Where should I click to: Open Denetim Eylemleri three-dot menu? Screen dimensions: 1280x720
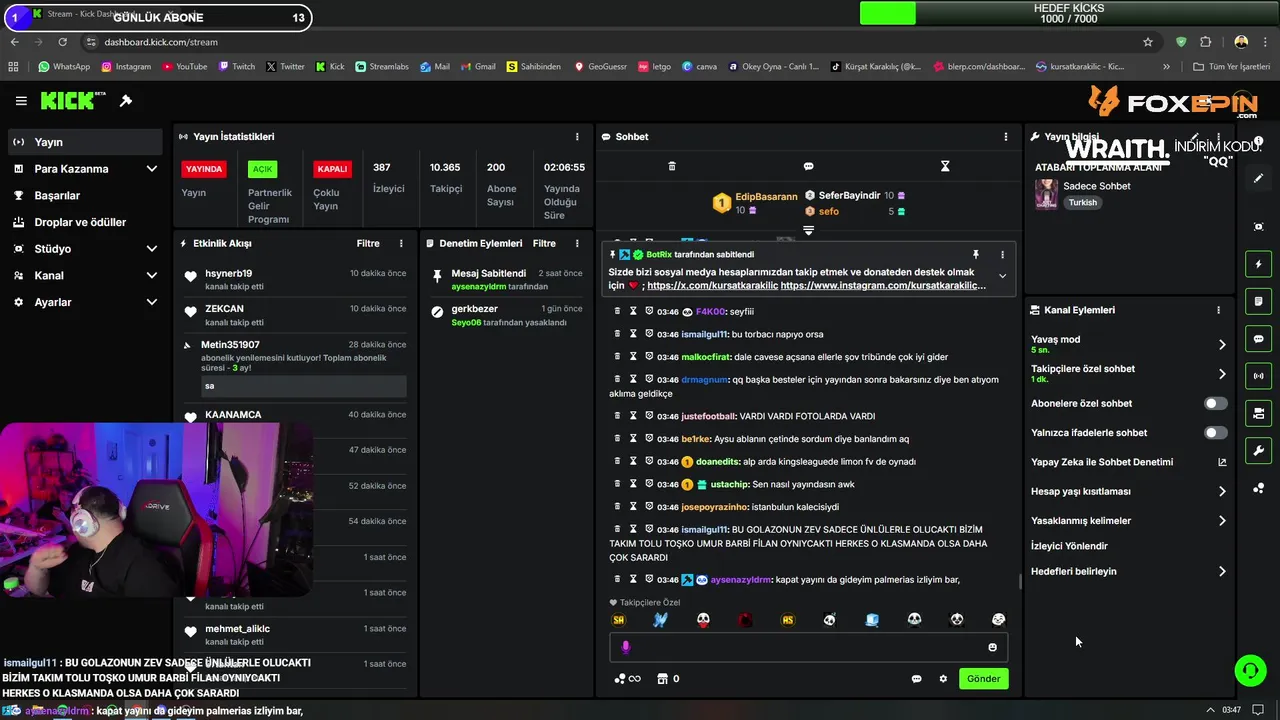(577, 244)
